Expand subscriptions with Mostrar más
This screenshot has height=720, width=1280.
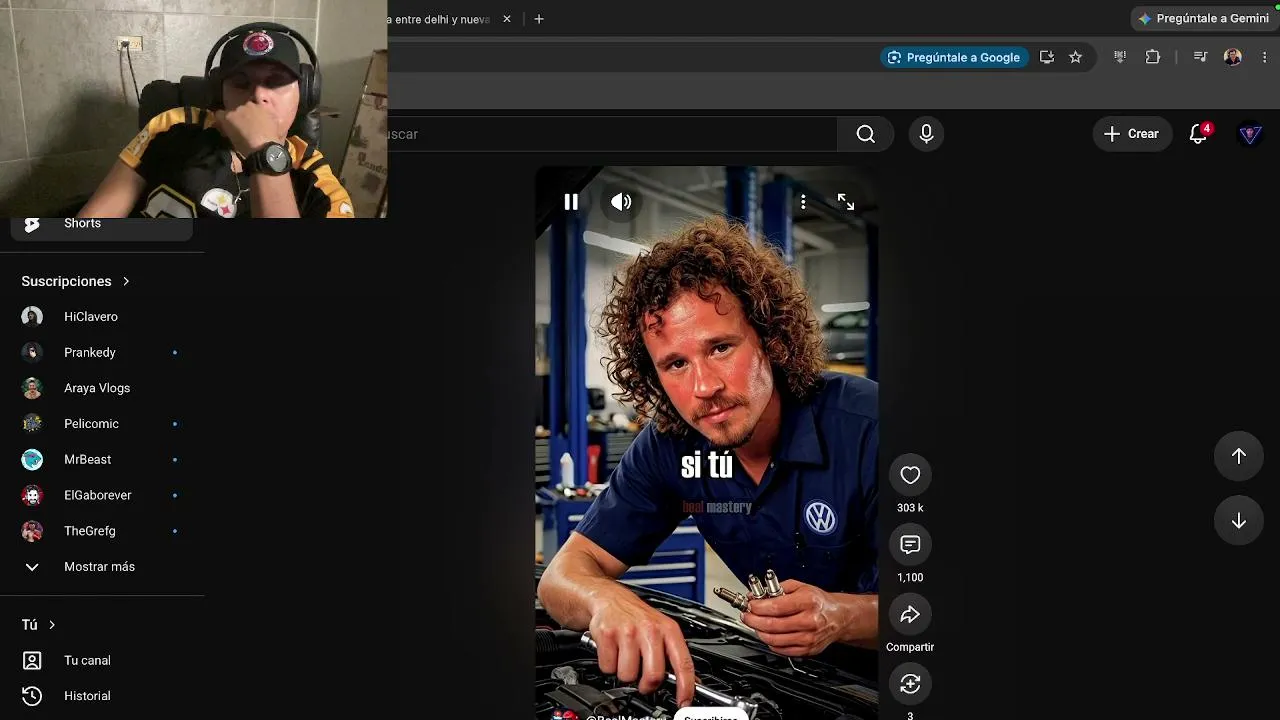101,567
